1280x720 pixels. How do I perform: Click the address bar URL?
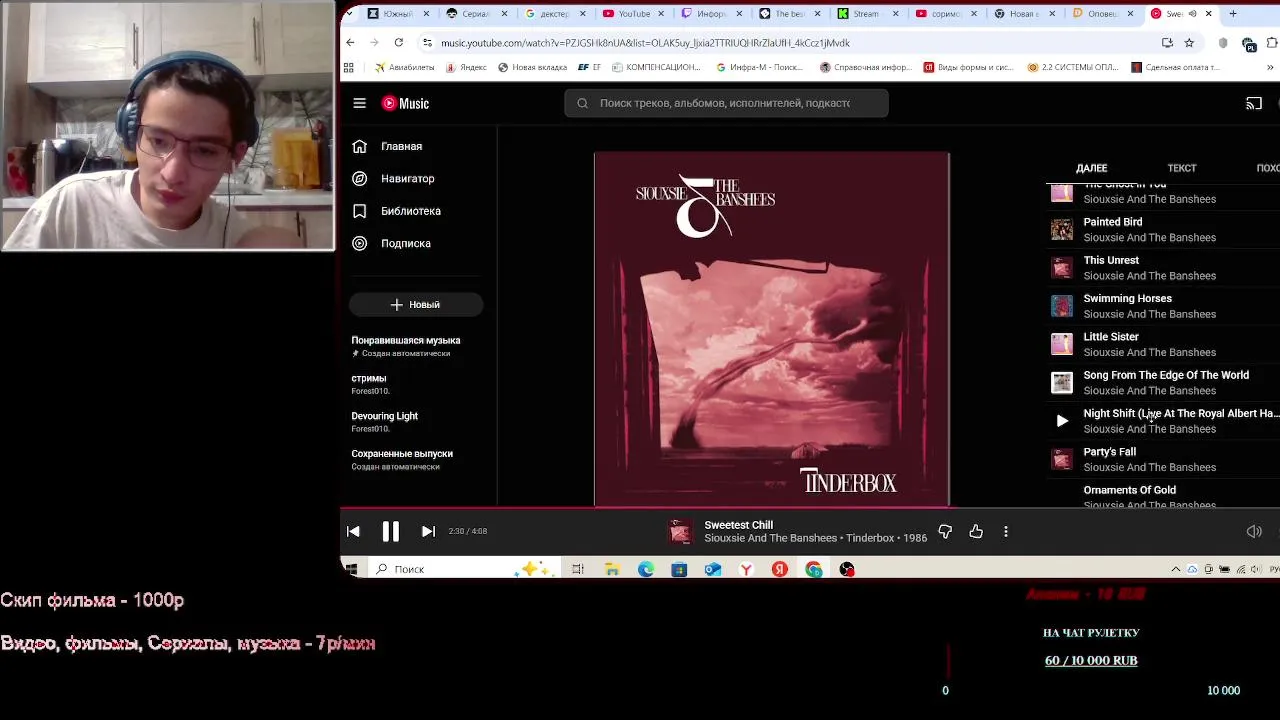pyautogui.click(x=645, y=43)
